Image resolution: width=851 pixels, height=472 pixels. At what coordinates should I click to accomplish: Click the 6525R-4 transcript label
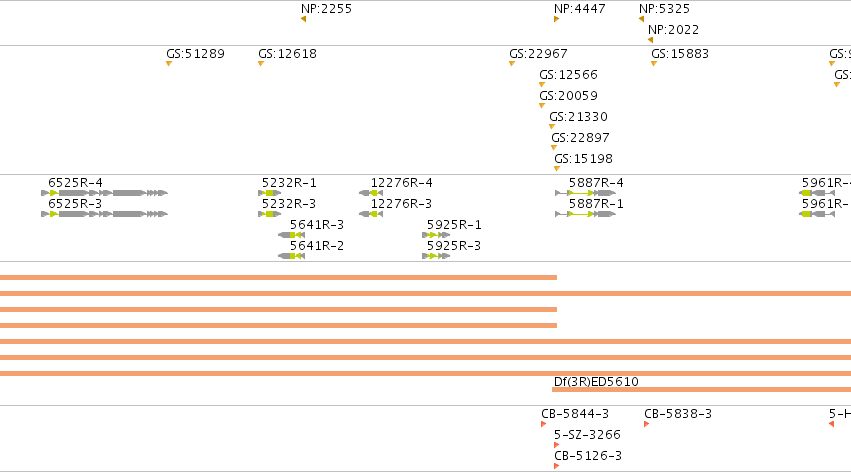tap(75, 183)
